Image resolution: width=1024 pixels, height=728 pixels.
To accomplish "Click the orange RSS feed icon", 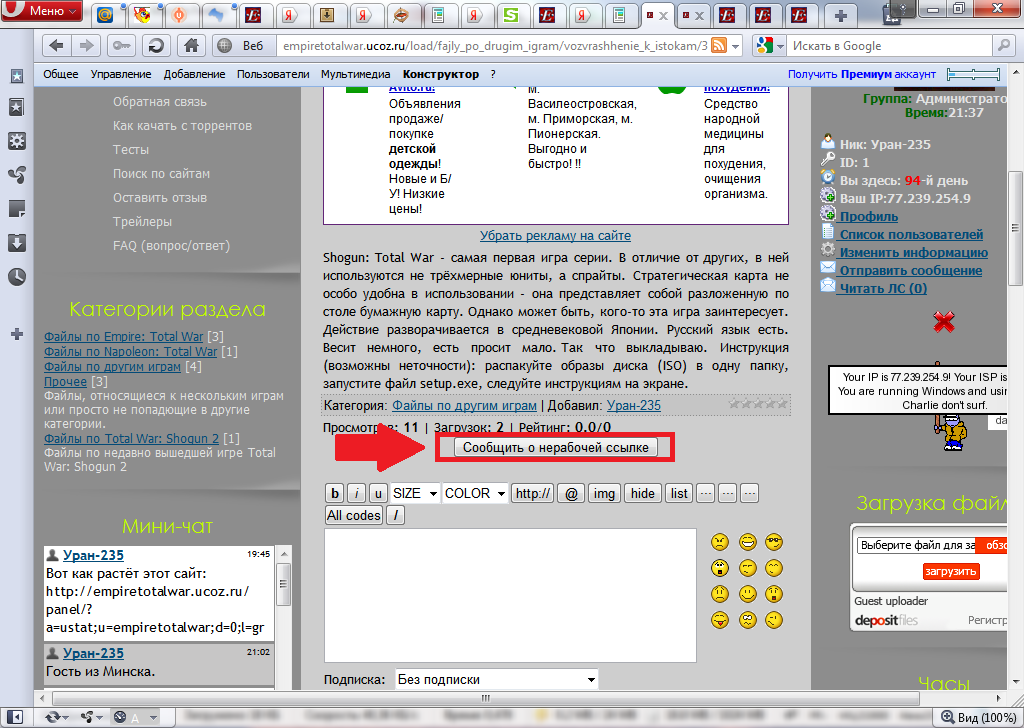I will 718,46.
